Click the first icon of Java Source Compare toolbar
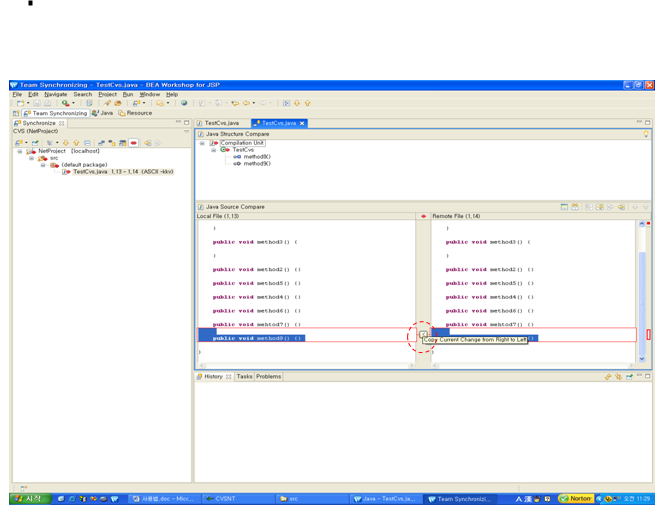Screen dimensions: 664x511 pyautogui.click(x=564, y=207)
